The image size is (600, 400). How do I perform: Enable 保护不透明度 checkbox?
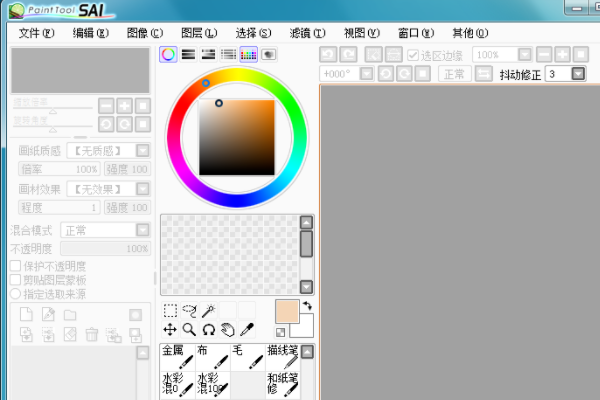tap(15, 266)
